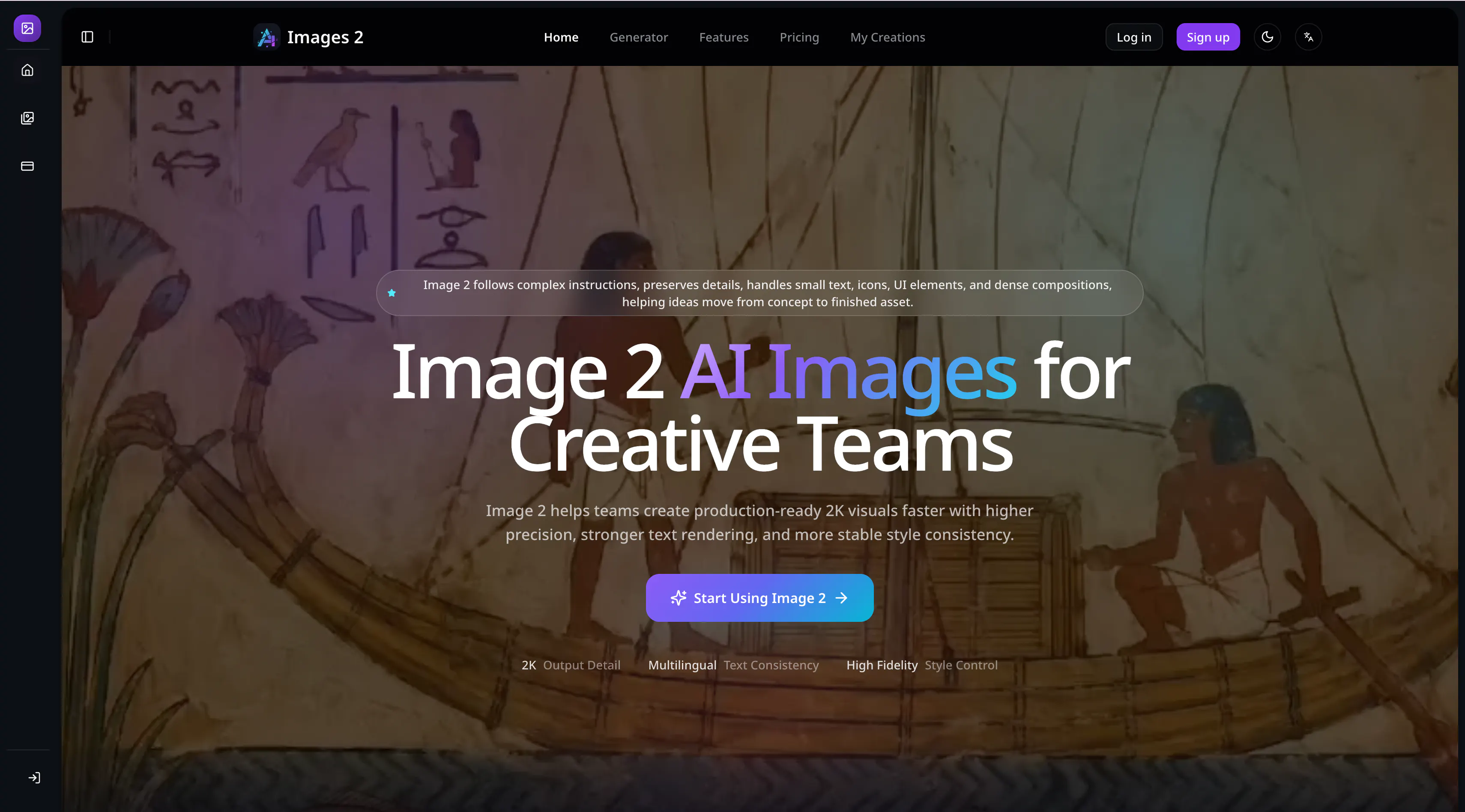
Task: Open the language translate menu
Action: (1308, 37)
